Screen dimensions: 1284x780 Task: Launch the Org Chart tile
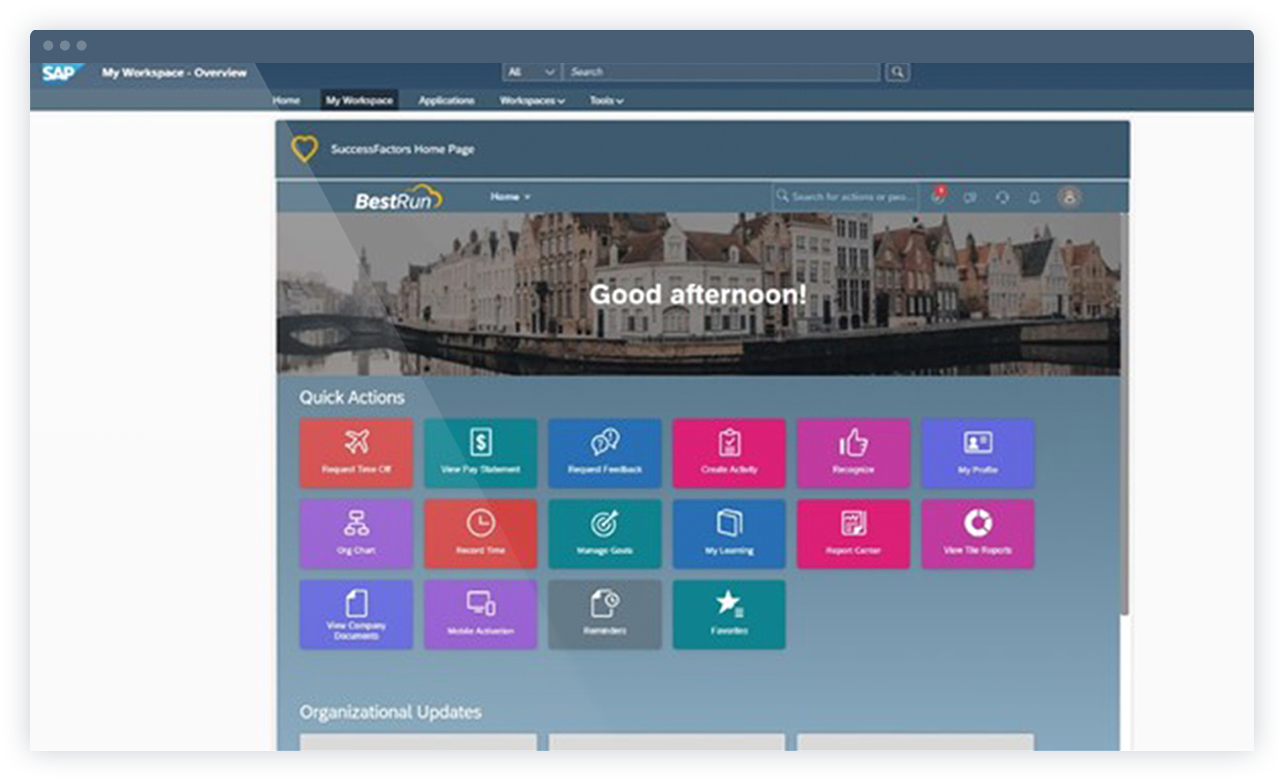pos(356,533)
